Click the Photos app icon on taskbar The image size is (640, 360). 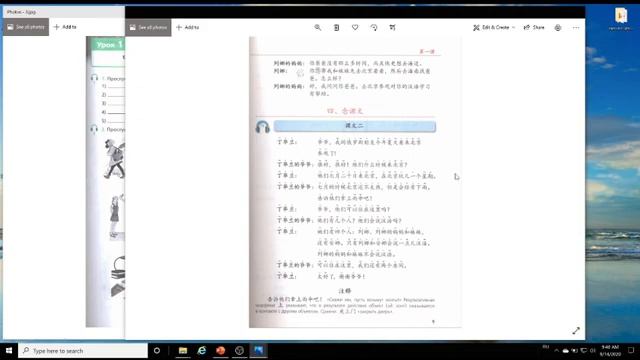(258, 351)
